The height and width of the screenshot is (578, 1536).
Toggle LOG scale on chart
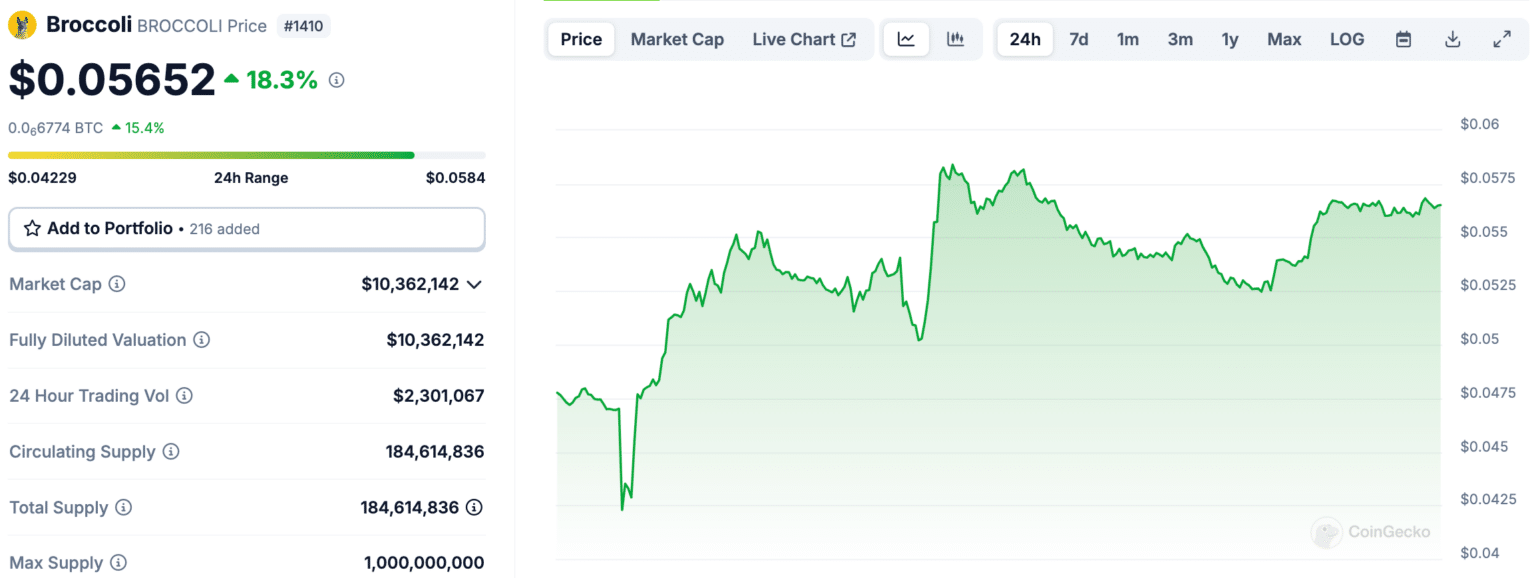1347,39
